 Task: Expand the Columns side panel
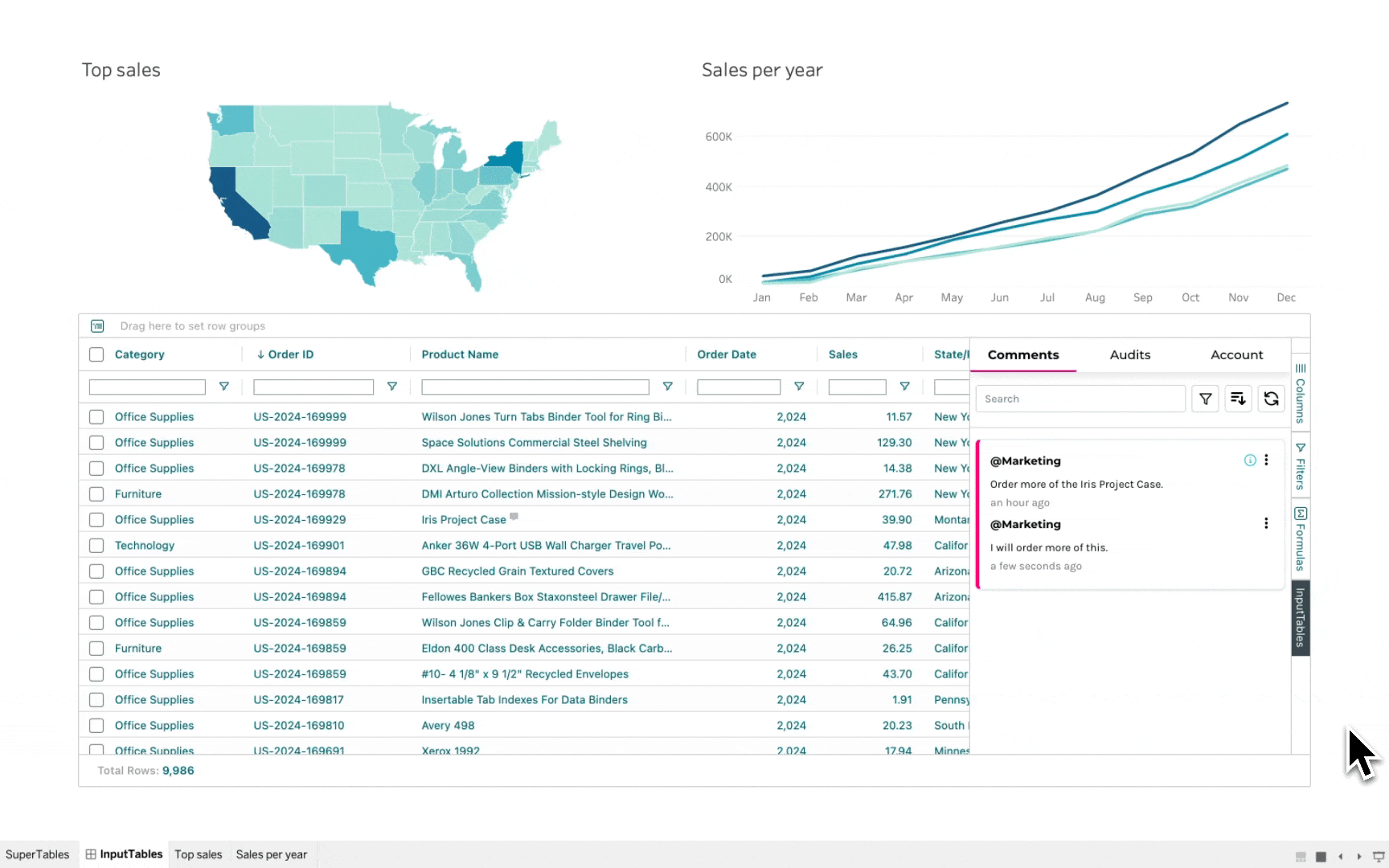click(1300, 392)
